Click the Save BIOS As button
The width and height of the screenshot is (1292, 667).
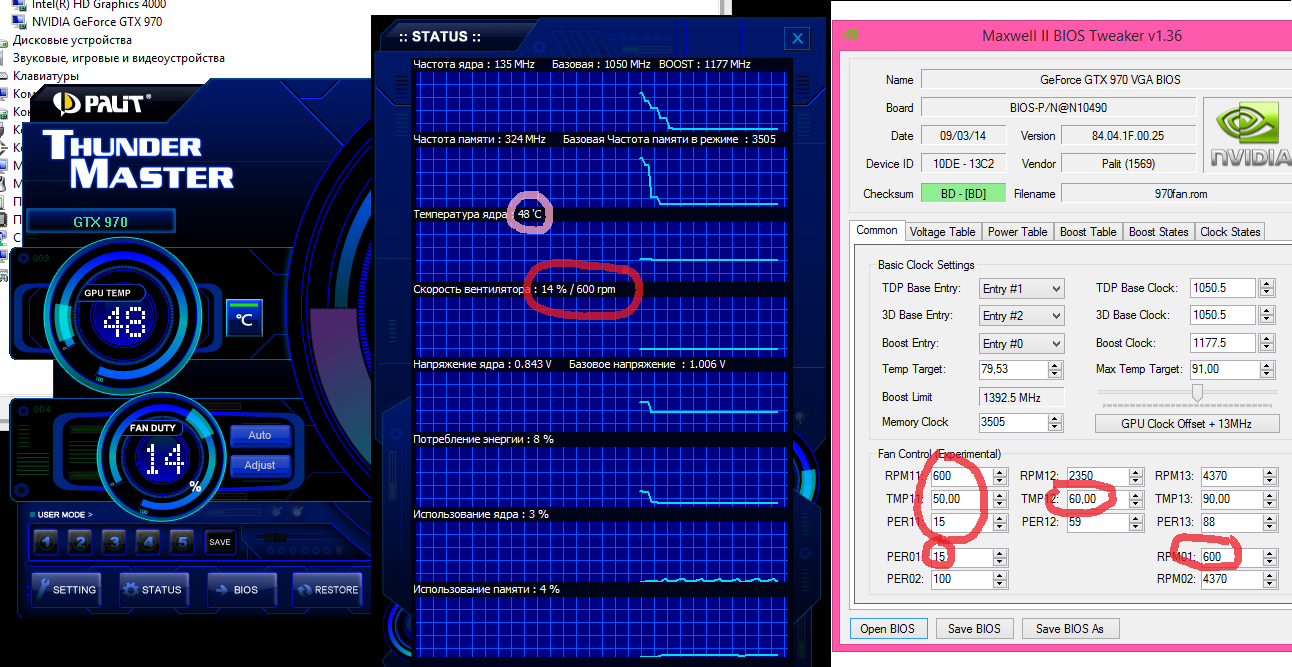point(1069,629)
